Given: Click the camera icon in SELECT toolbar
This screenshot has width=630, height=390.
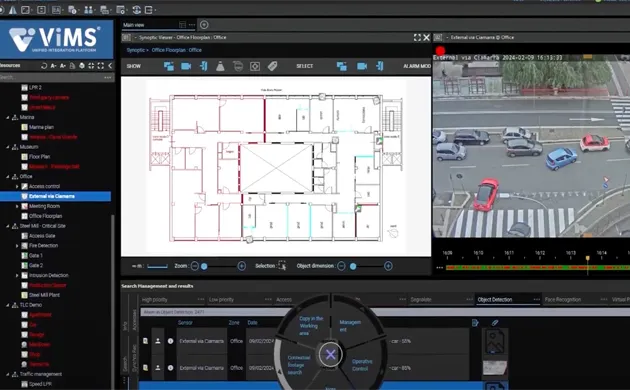Looking at the screenshot, I should pyautogui.click(x=362, y=66).
